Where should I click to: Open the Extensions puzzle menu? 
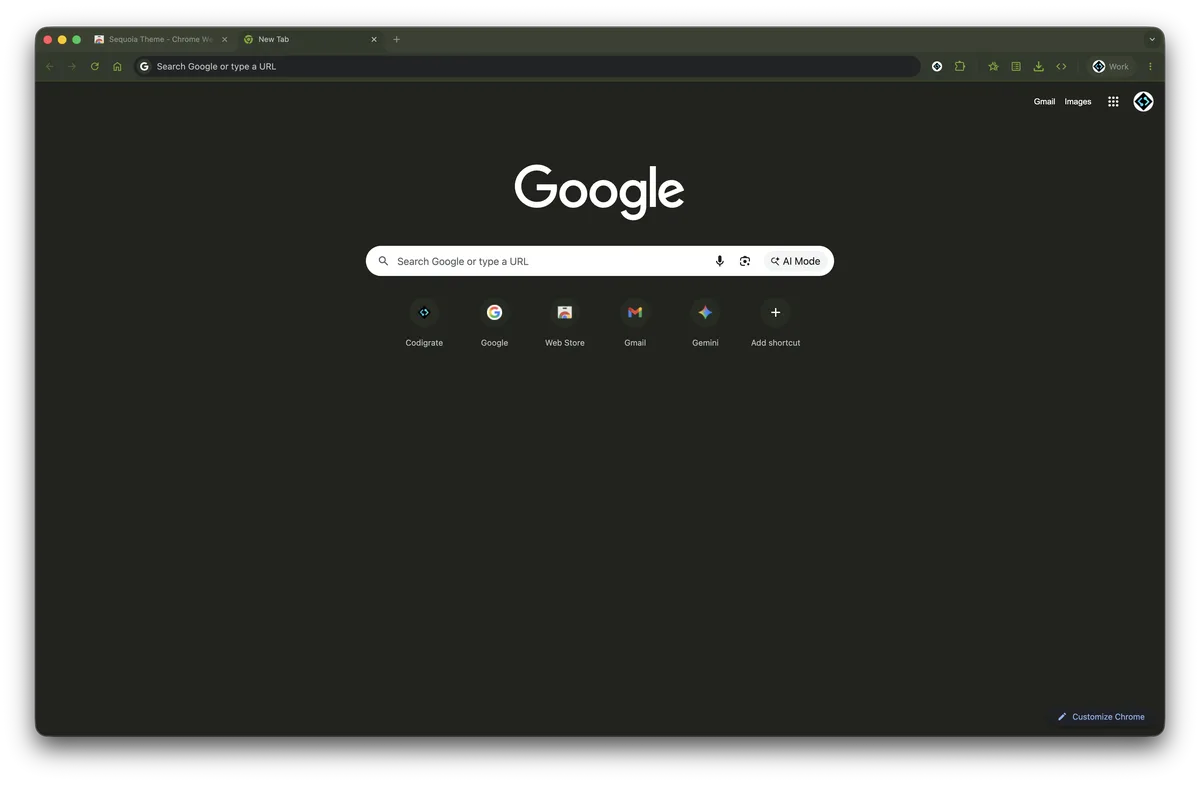tap(960, 67)
